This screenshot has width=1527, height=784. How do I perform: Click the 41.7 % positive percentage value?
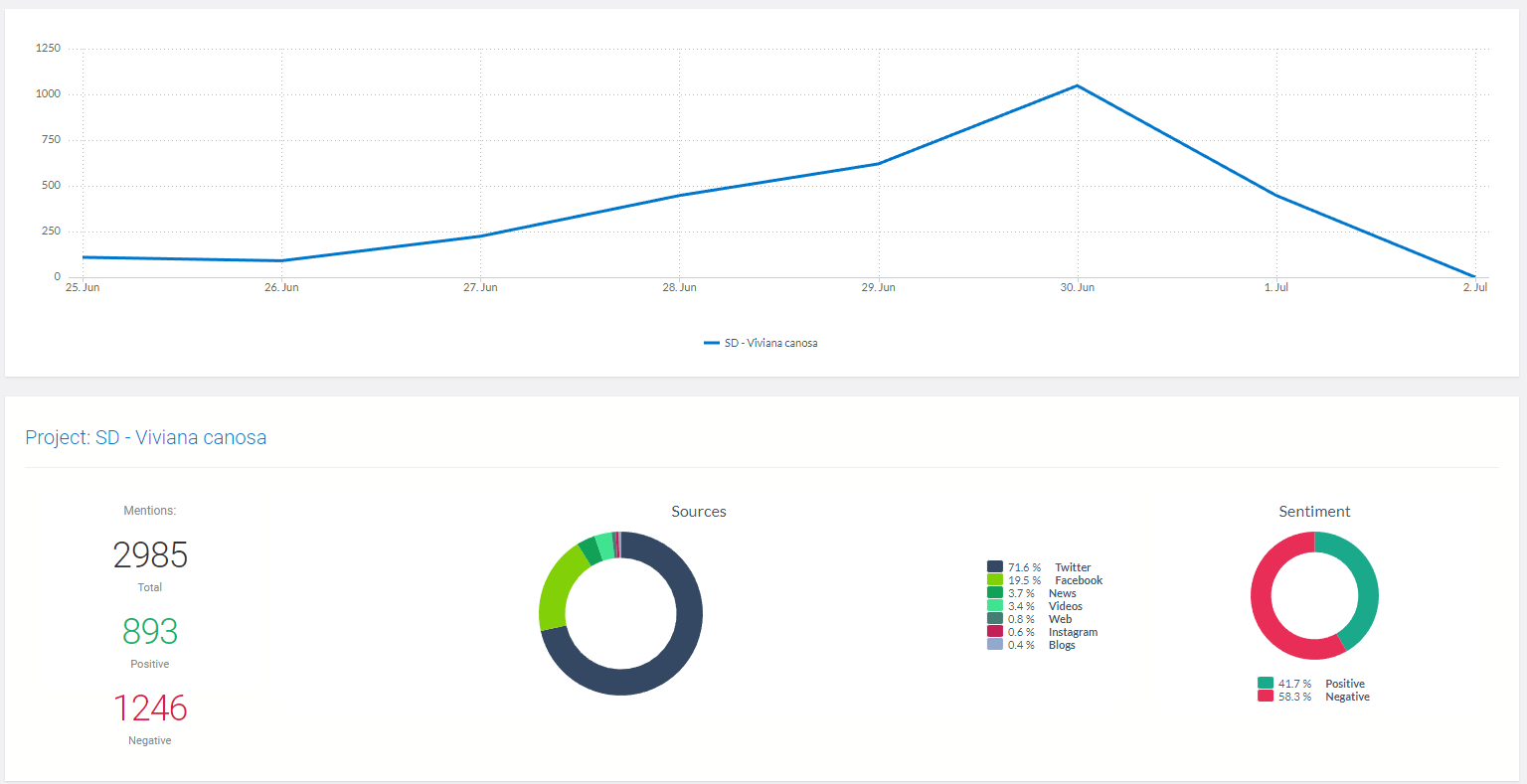[x=1294, y=684]
